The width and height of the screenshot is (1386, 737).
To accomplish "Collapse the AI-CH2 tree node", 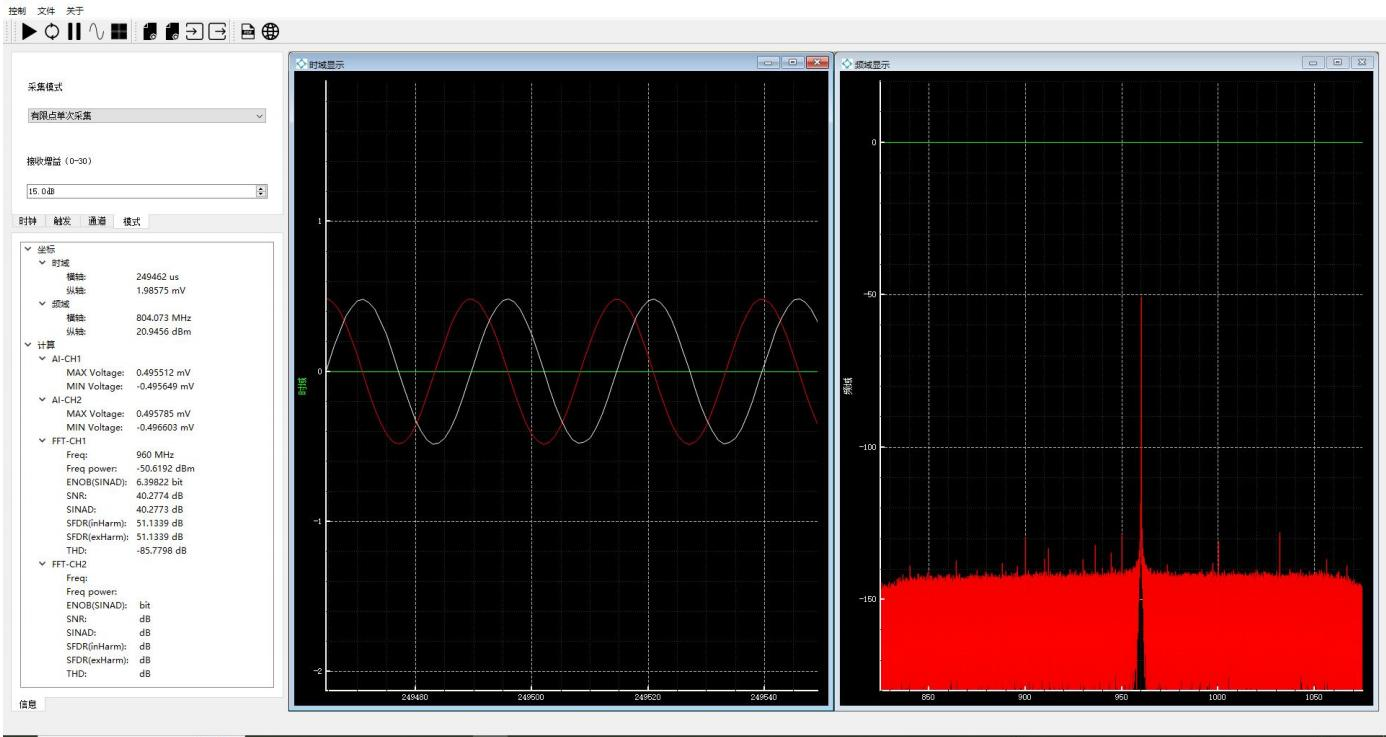I will pos(42,399).
